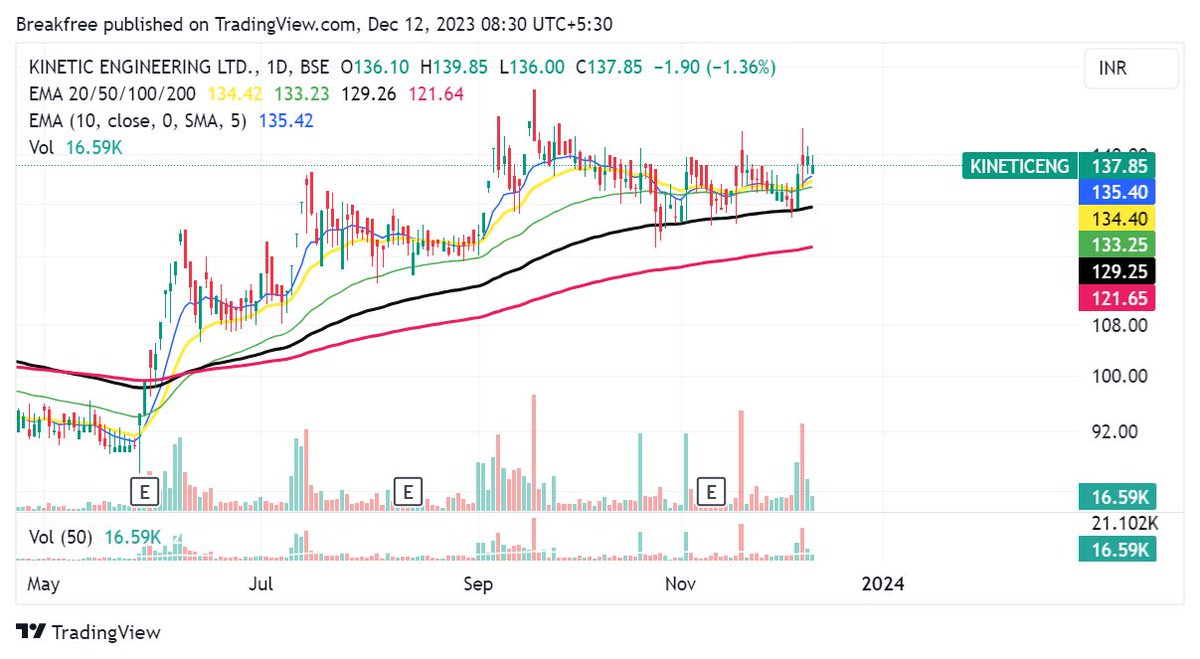Click the earnings "E" marker below June candles
The width and height of the screenshot is (1200, 659).
pyautogui.click(x=144, y=491)
